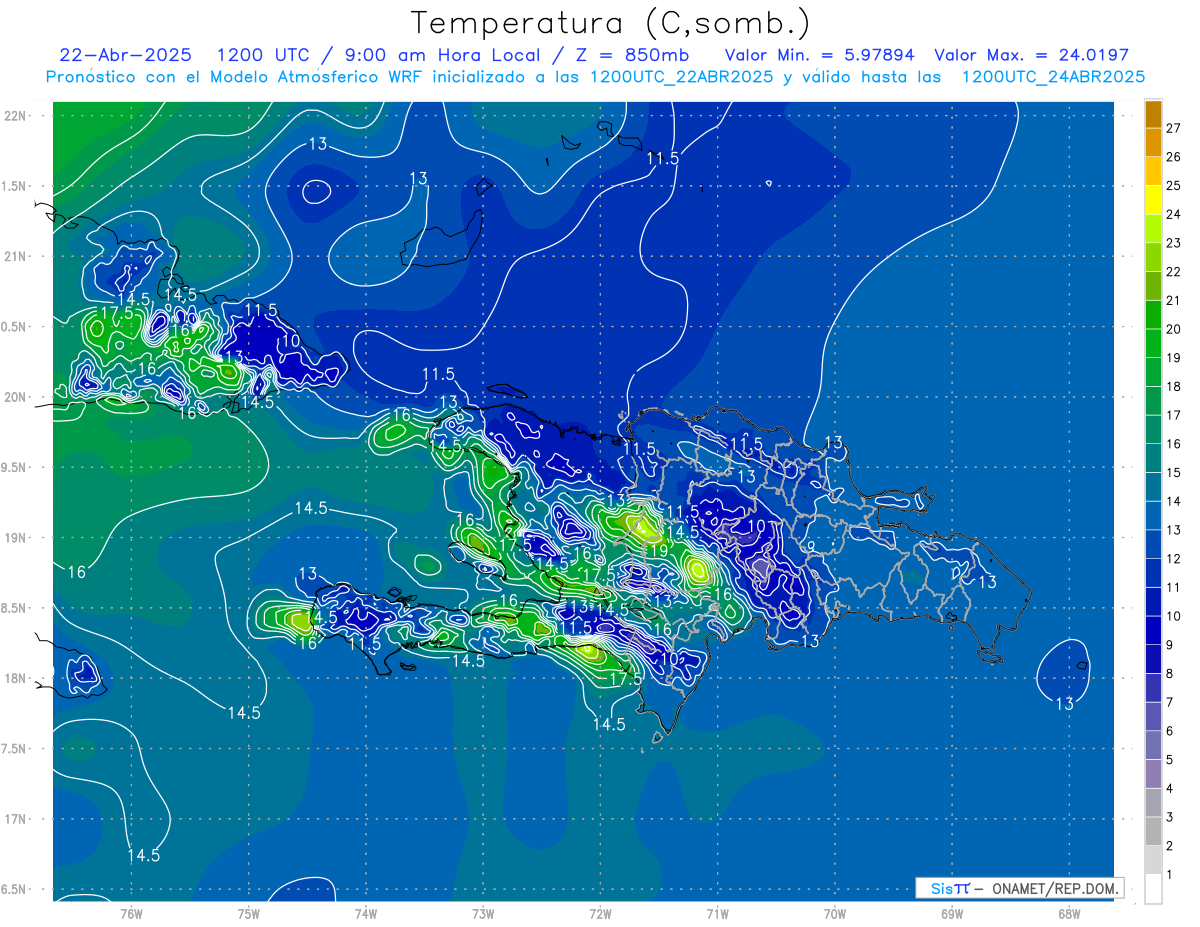Click latitude axis label '20N'
This screenshot has width=1200, height=927.
[16, 398]
